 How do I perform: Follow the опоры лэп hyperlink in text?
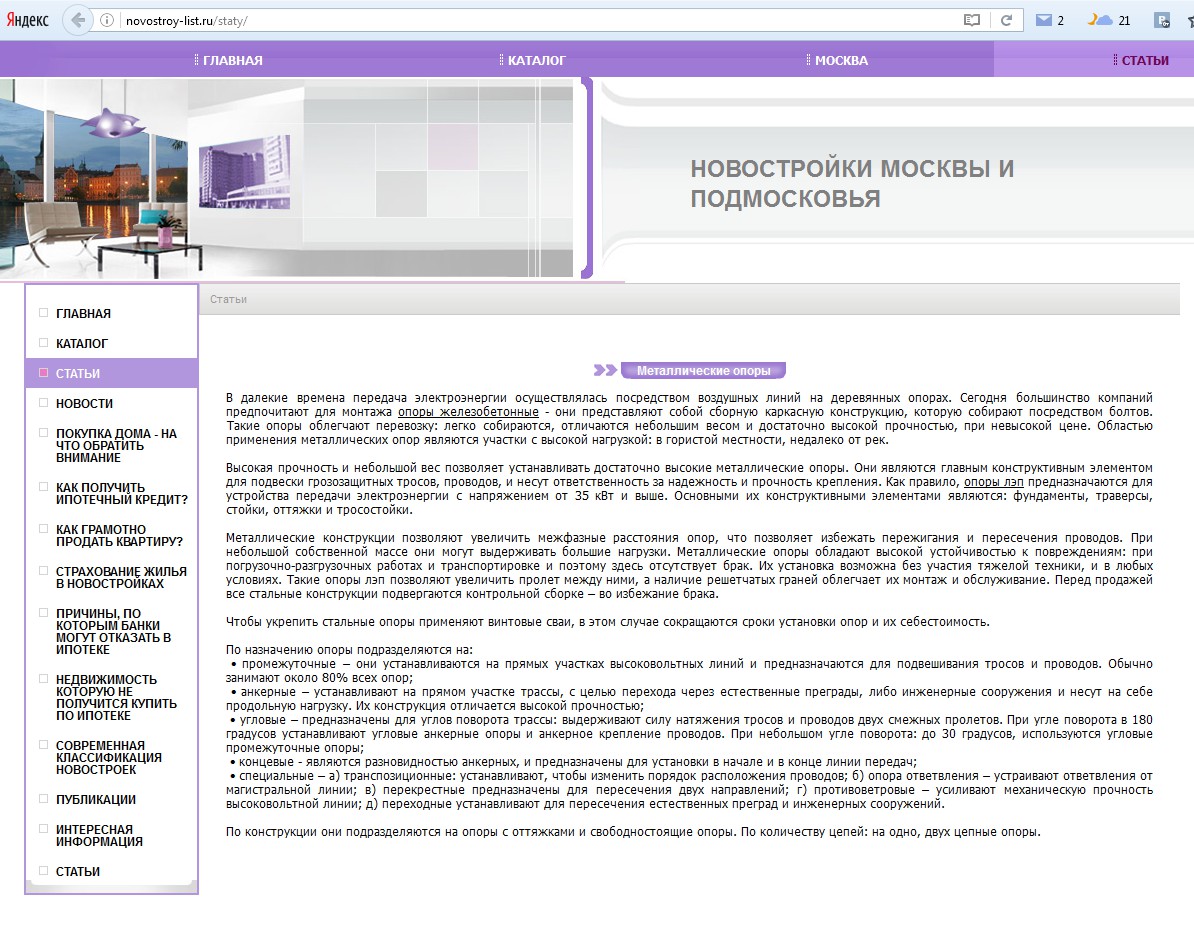(994, 482)
